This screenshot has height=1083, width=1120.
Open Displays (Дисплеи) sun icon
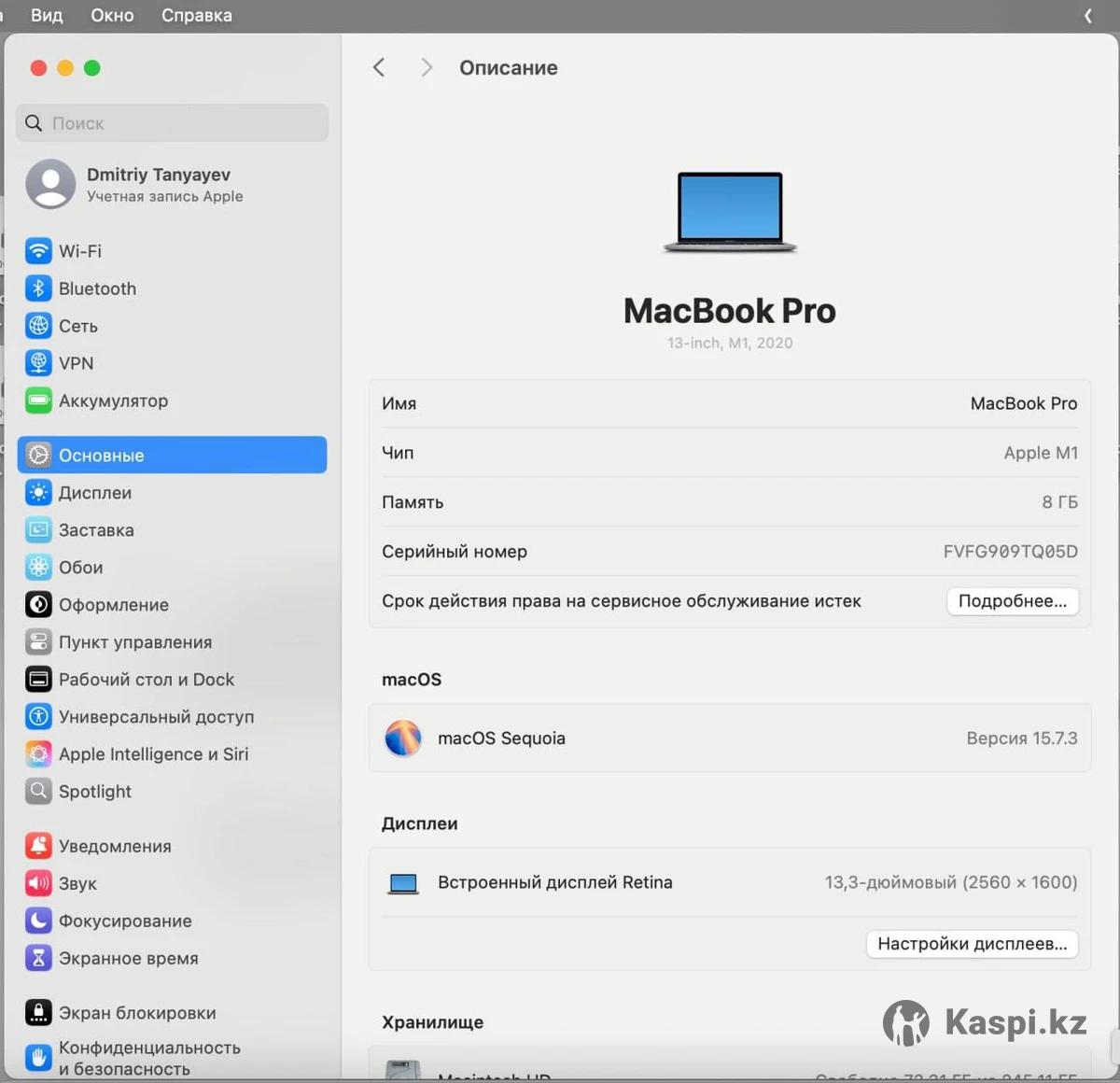[38, 493]
